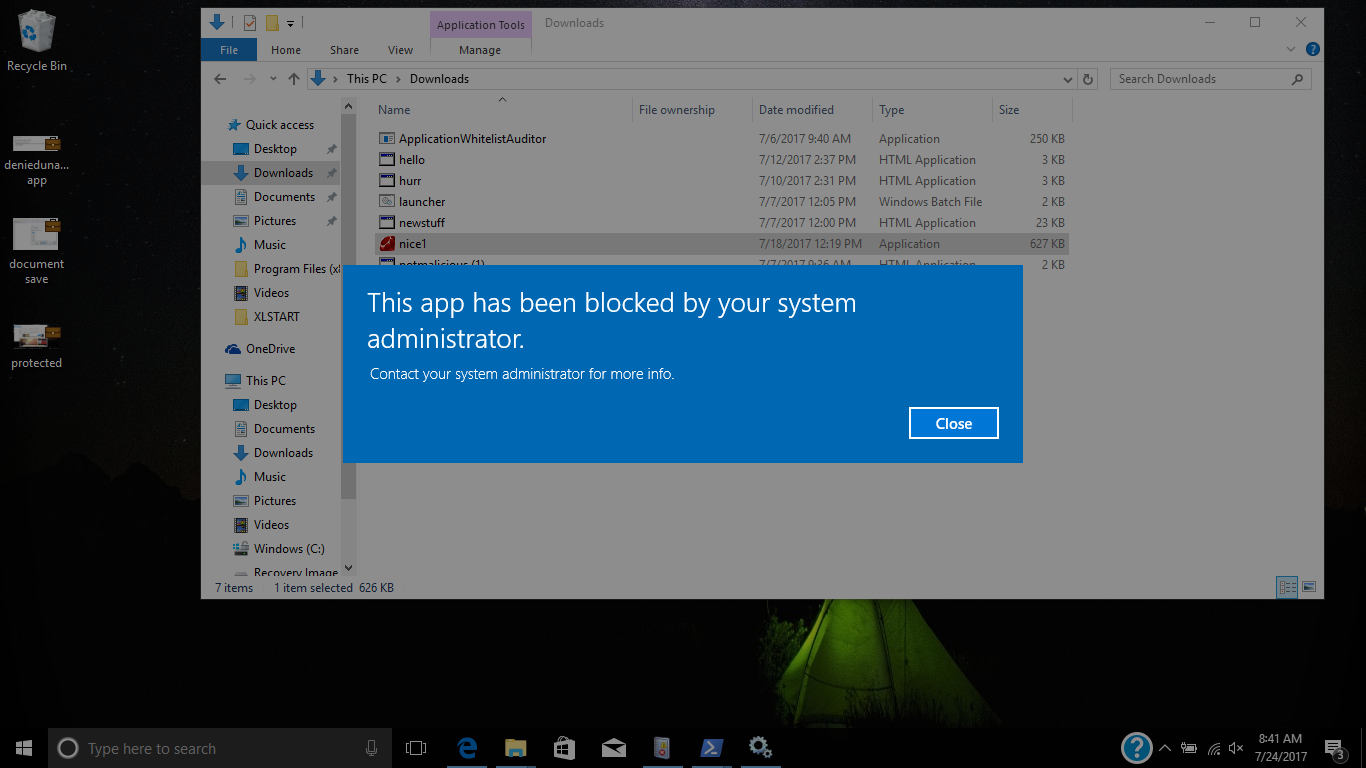Open Videos under This PC
The image size is (1366, 768).
[261, 525]
